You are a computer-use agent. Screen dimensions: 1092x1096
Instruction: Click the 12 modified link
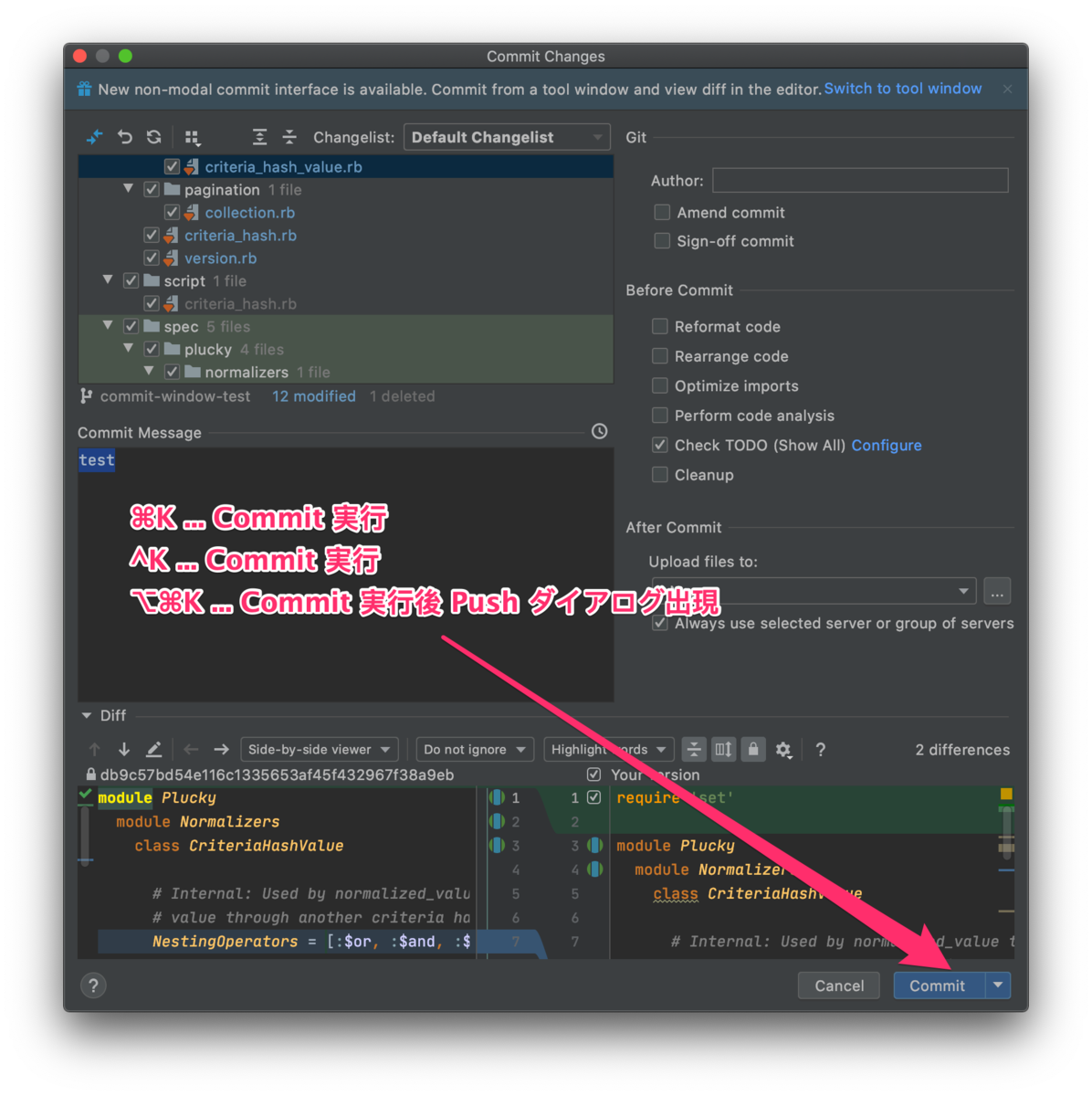314,396
